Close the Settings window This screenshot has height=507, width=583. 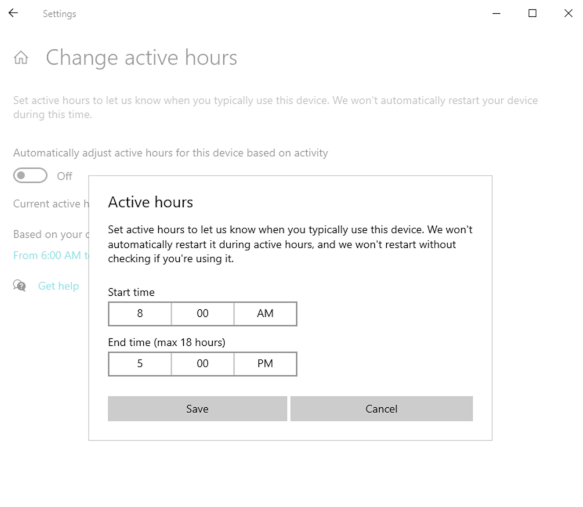pyautogui.click(x=568, y=13)
